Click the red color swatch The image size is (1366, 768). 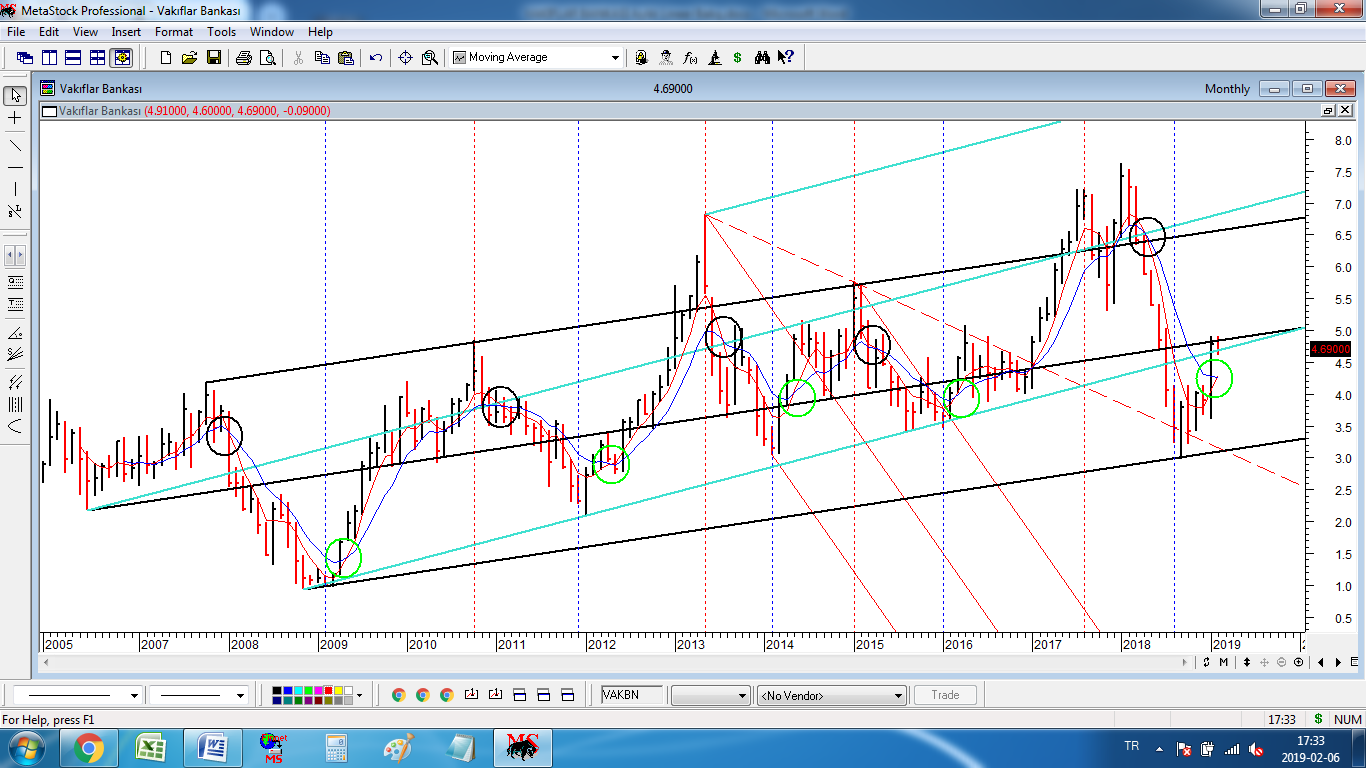point(328,690)
